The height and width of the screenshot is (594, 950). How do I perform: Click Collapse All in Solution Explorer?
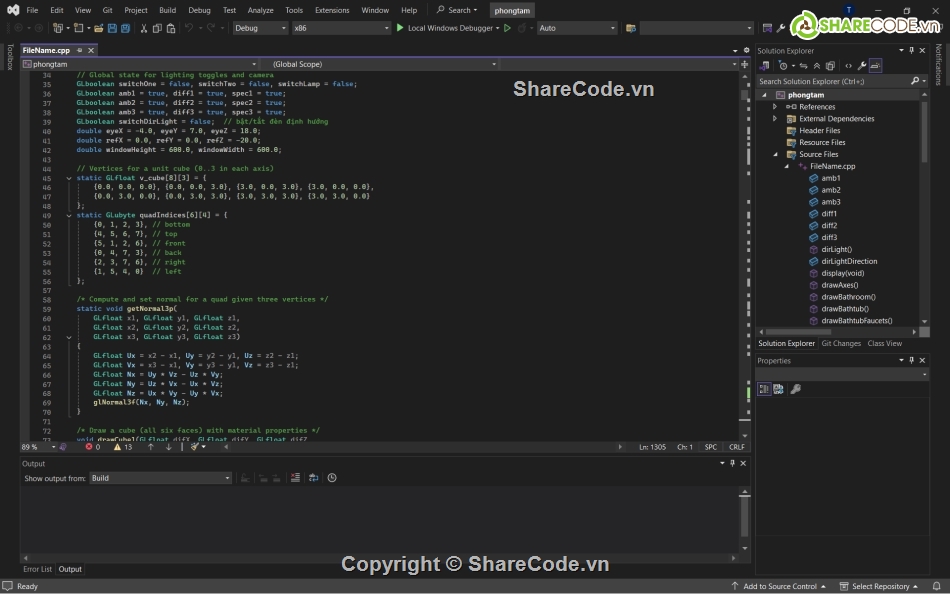point(817,65)
